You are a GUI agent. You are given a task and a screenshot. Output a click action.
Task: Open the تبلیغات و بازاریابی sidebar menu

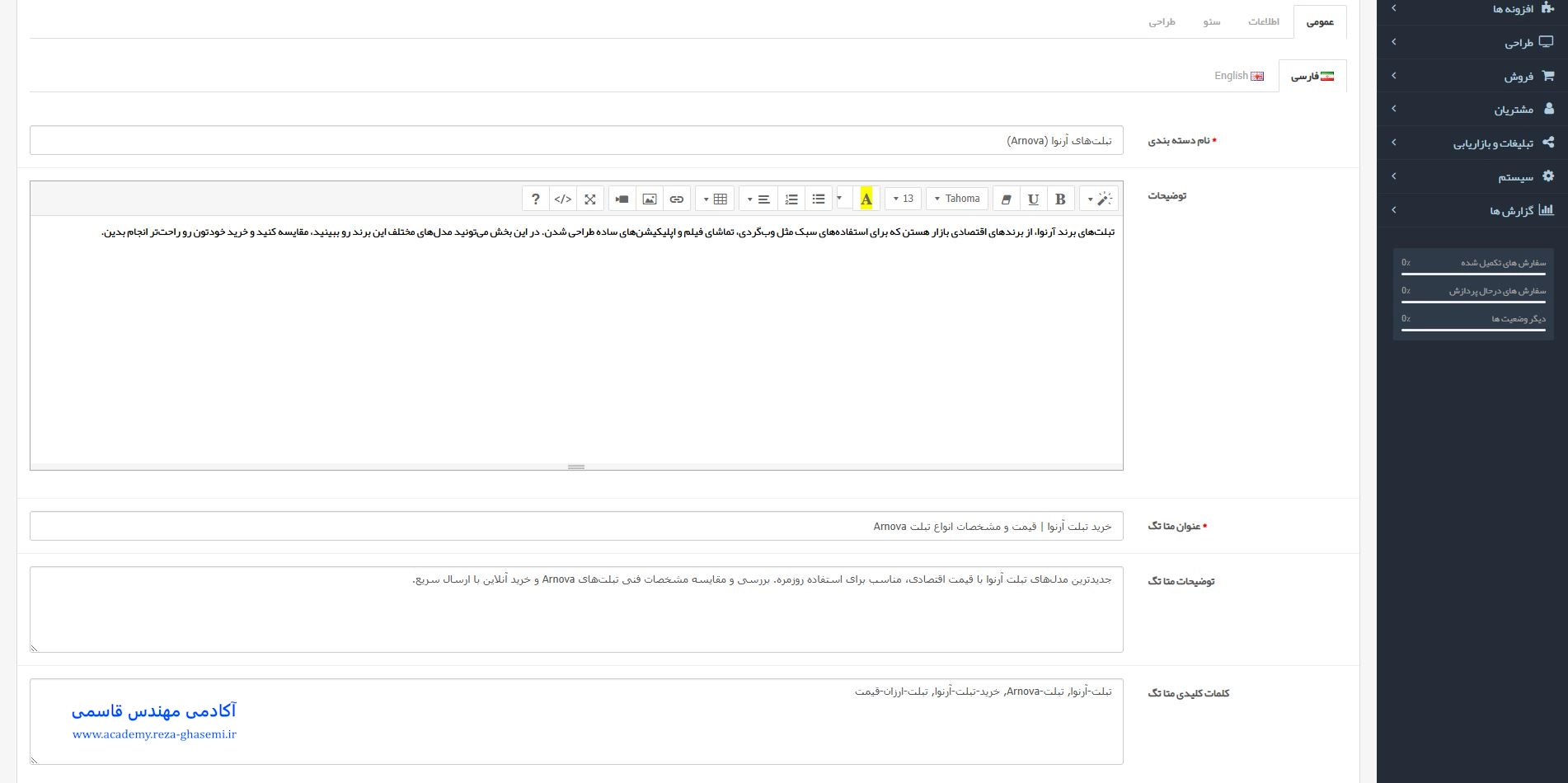1472,143
